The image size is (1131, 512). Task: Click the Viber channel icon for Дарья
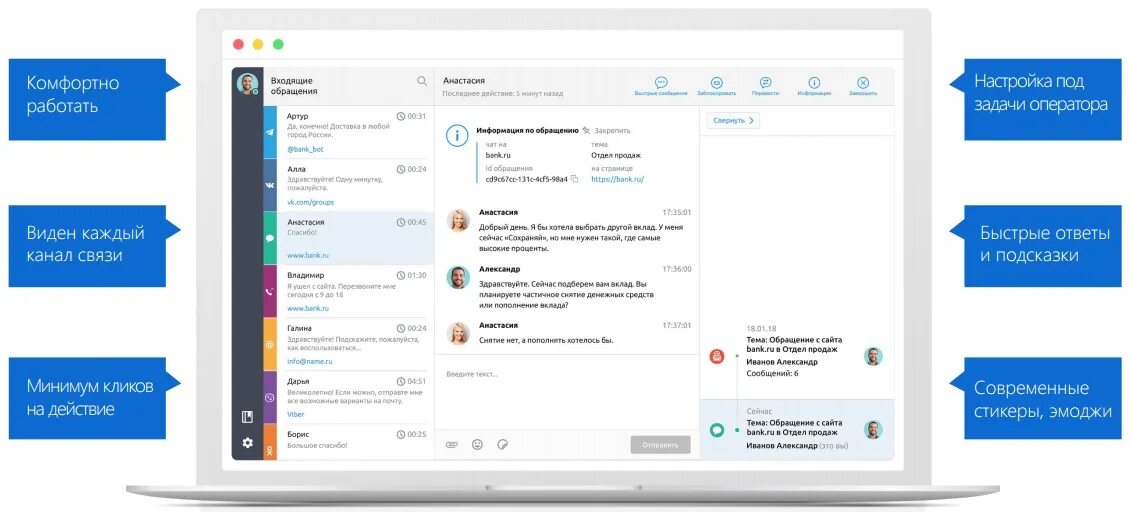click(x=270, y=397)
